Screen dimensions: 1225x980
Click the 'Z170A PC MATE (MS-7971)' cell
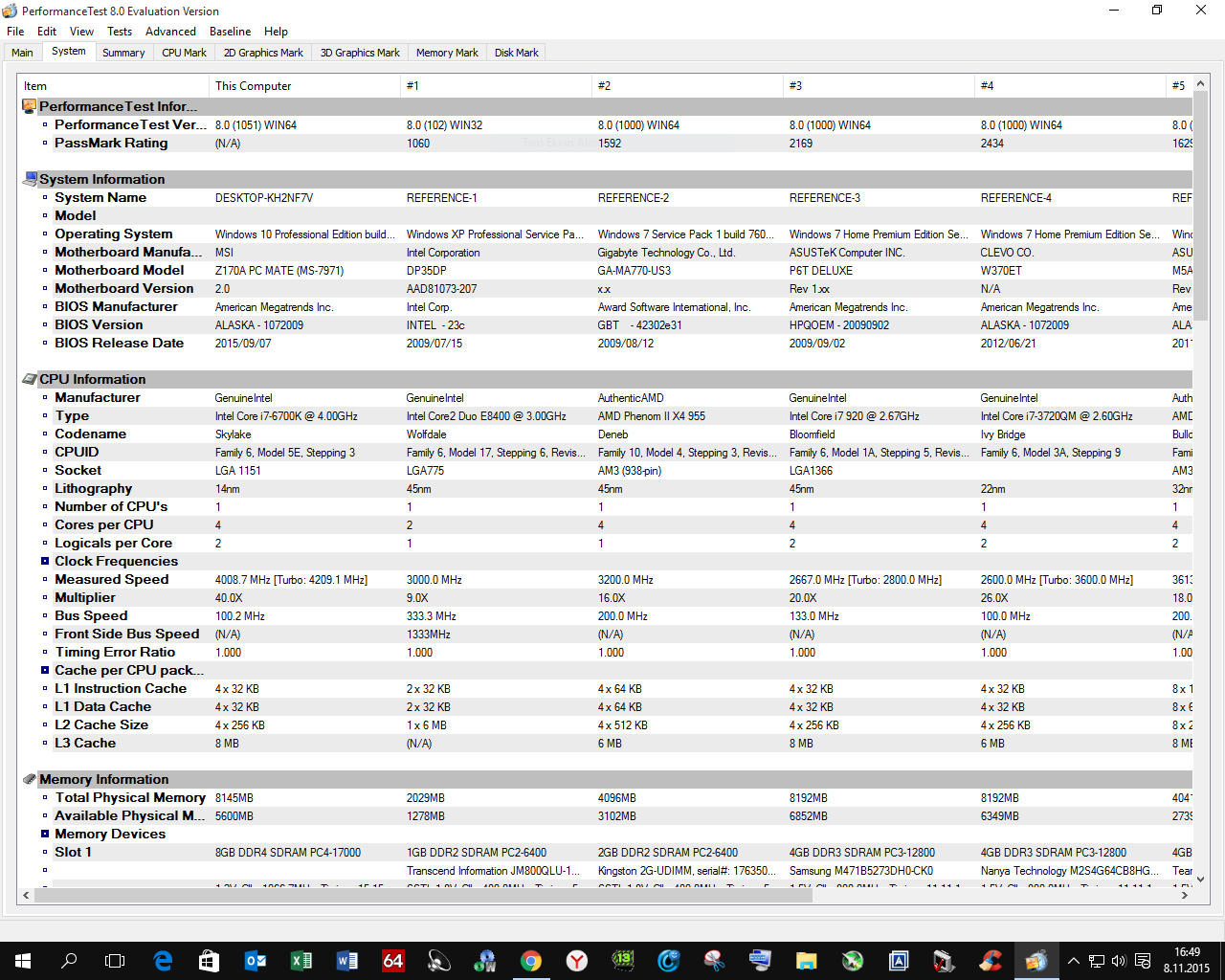[x=279, y=271]
